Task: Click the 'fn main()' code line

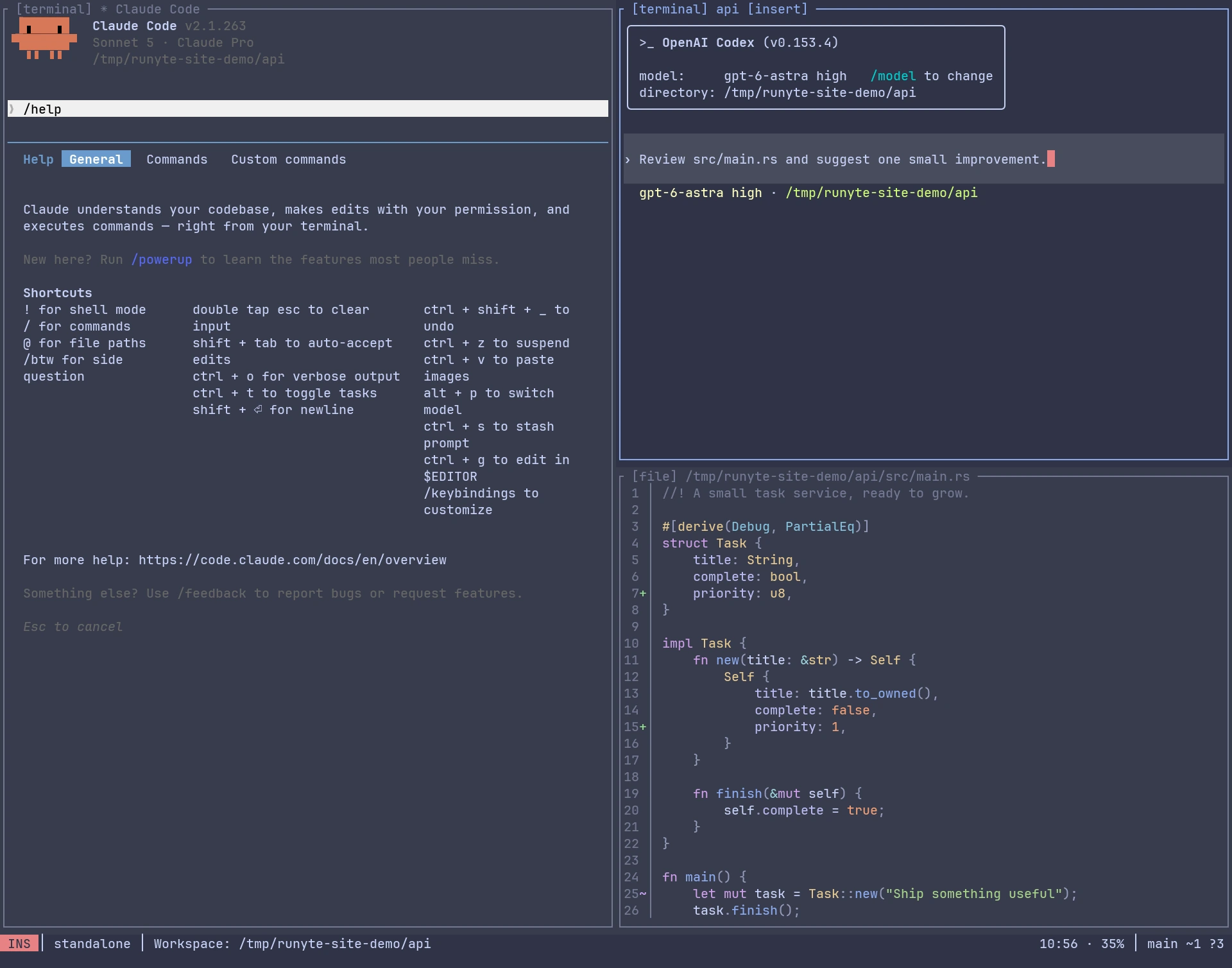Action: click(705, 877)
